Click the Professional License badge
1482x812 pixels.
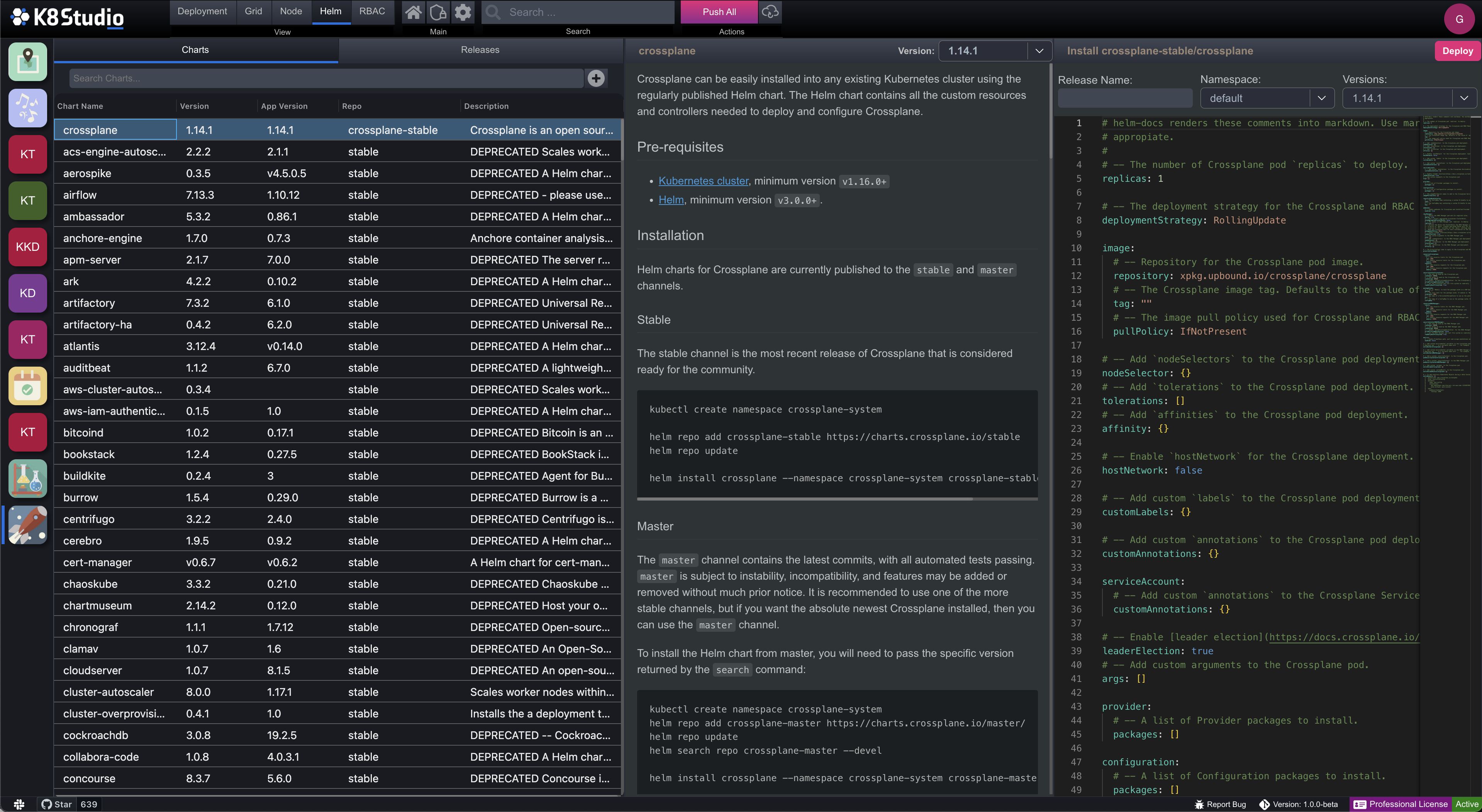1400,804
